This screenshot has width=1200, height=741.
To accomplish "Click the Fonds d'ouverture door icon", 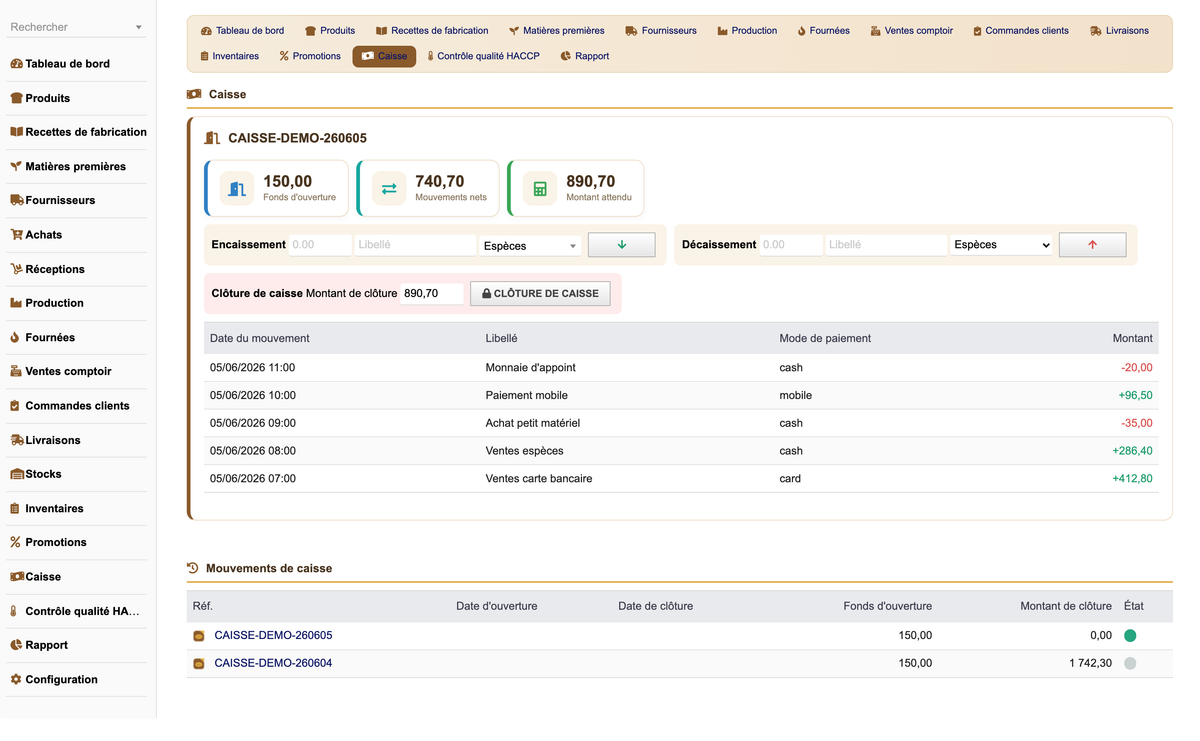I will [237, 189].
